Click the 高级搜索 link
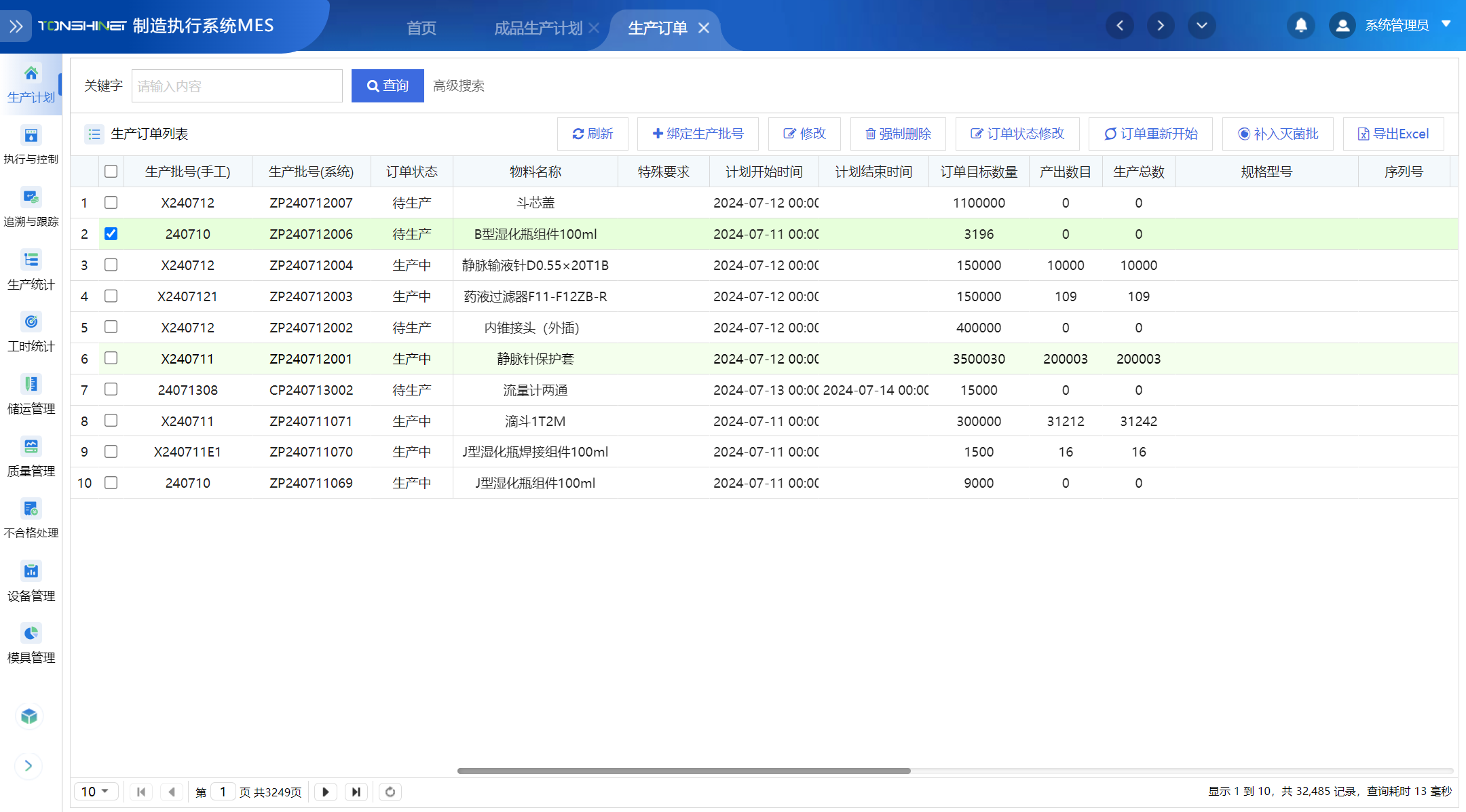Image resolution: width=1466 pixels, height=812 pixels. tap(459, 86)
